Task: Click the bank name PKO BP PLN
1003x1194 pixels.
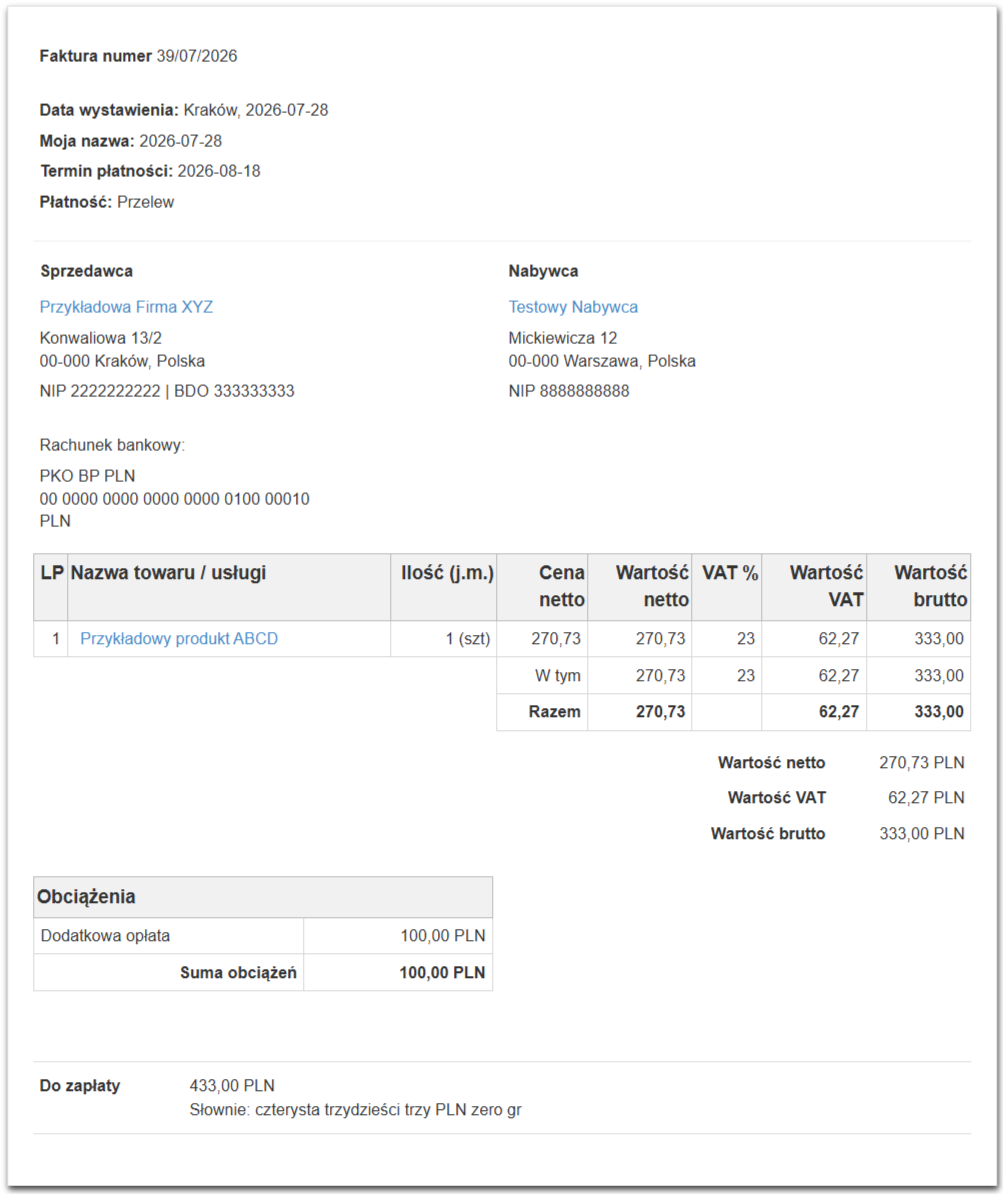Action: [88, 476]
